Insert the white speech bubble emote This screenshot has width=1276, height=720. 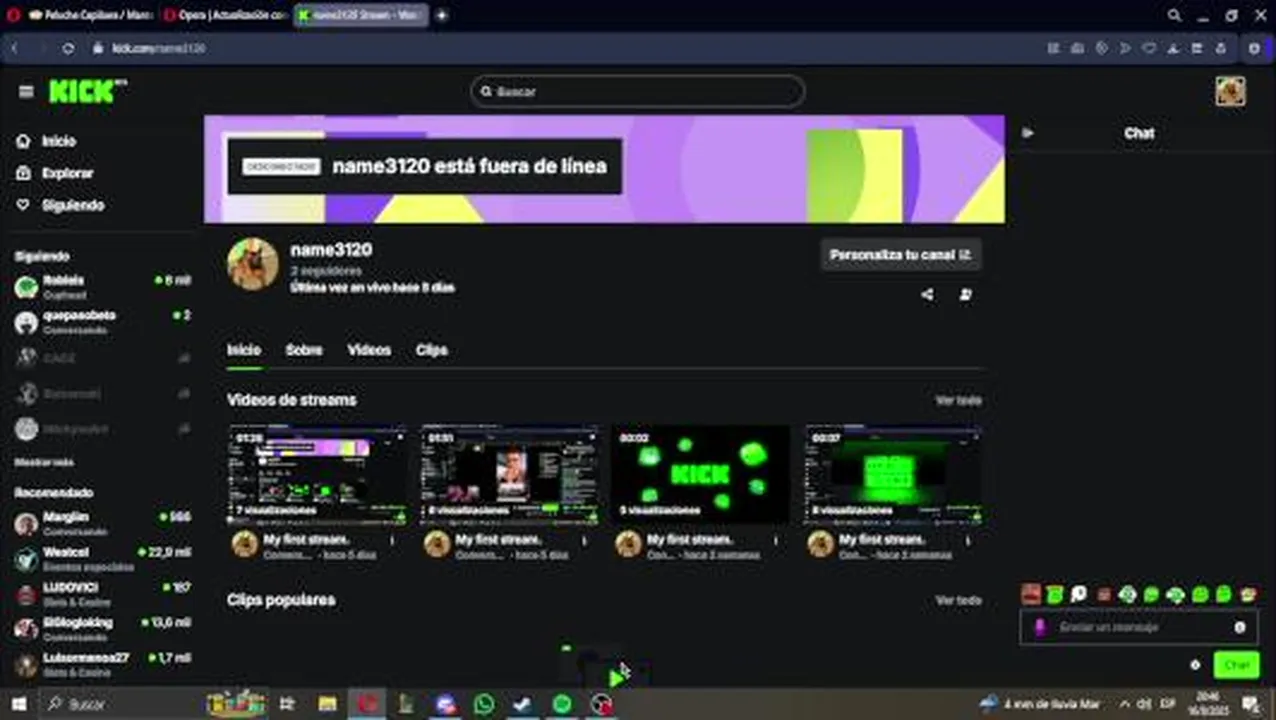pos(1079,594)
